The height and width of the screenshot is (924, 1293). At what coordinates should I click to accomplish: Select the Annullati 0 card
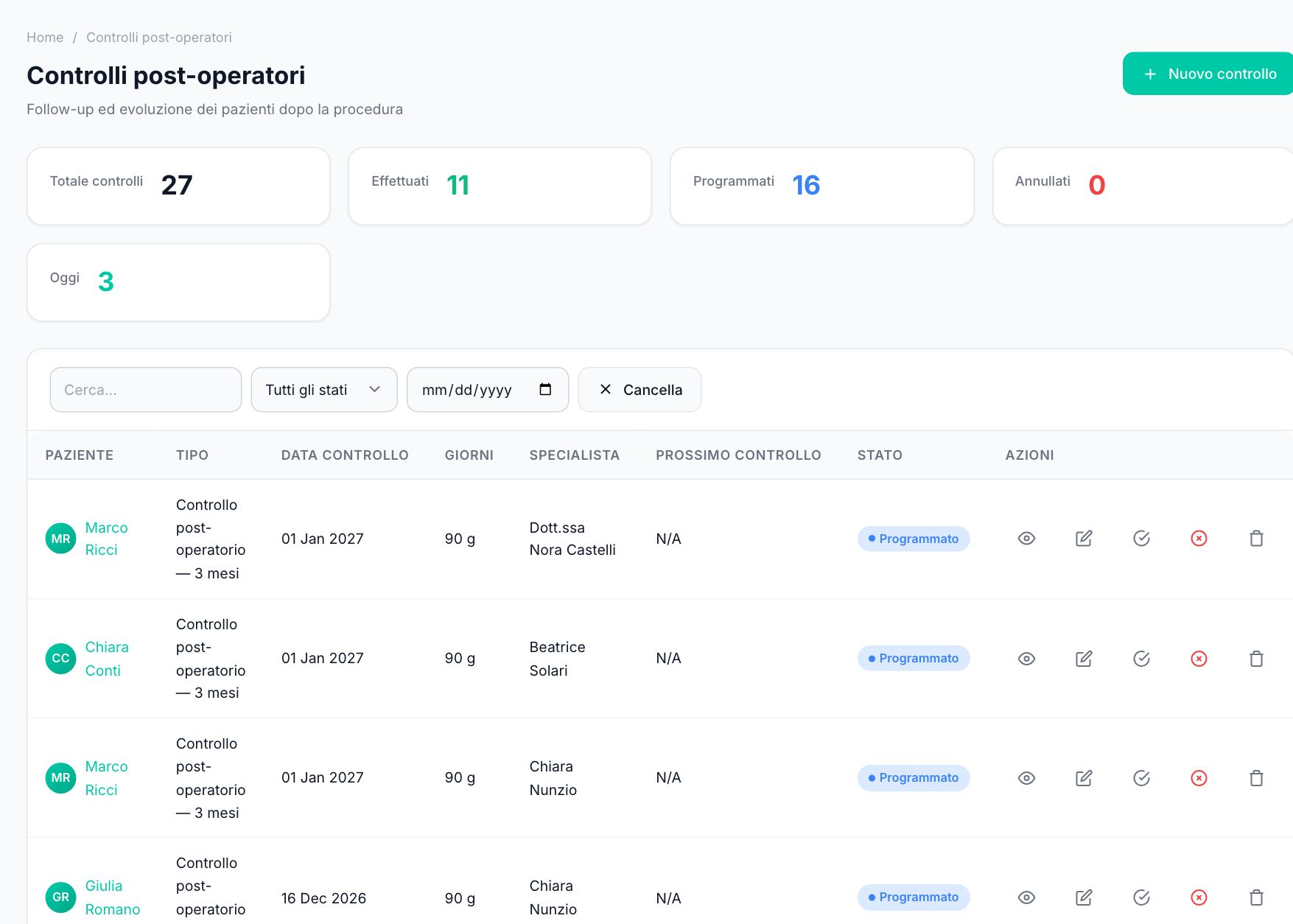(x=1143, y=186)
